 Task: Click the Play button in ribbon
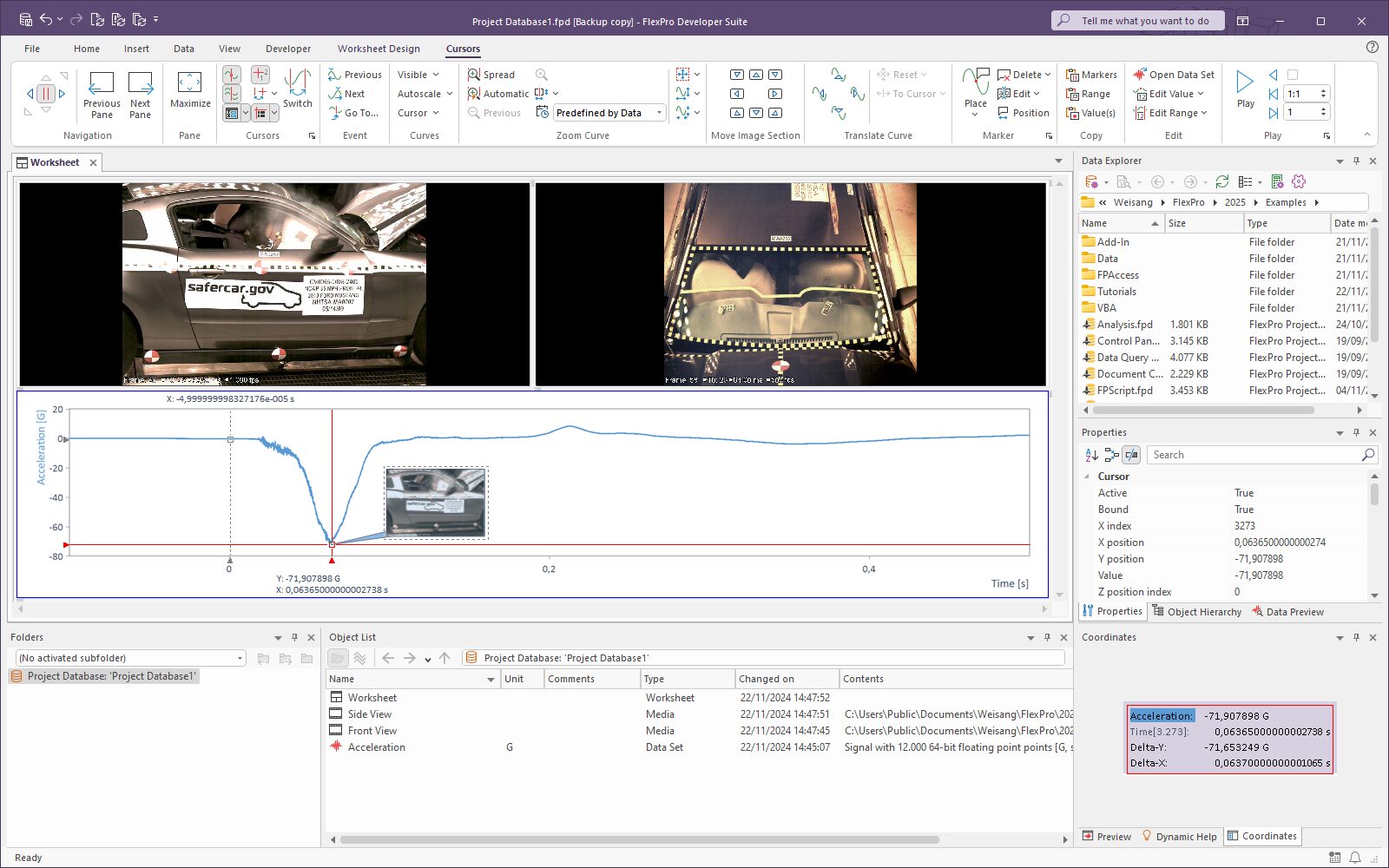(1245, 89)
